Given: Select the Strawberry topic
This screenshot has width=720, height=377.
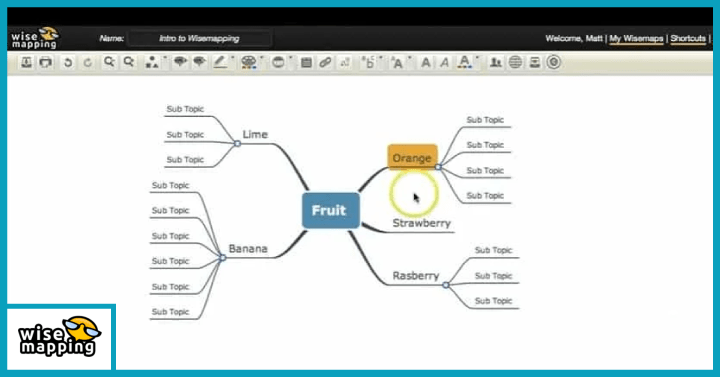Looking at the screenshot, I should point(422,223).
